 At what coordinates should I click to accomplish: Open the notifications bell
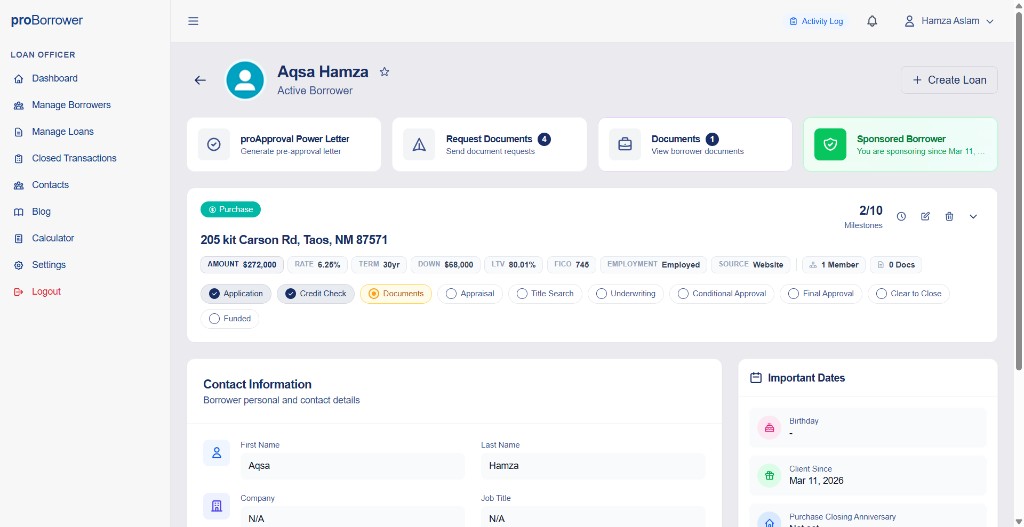[872, 21]
